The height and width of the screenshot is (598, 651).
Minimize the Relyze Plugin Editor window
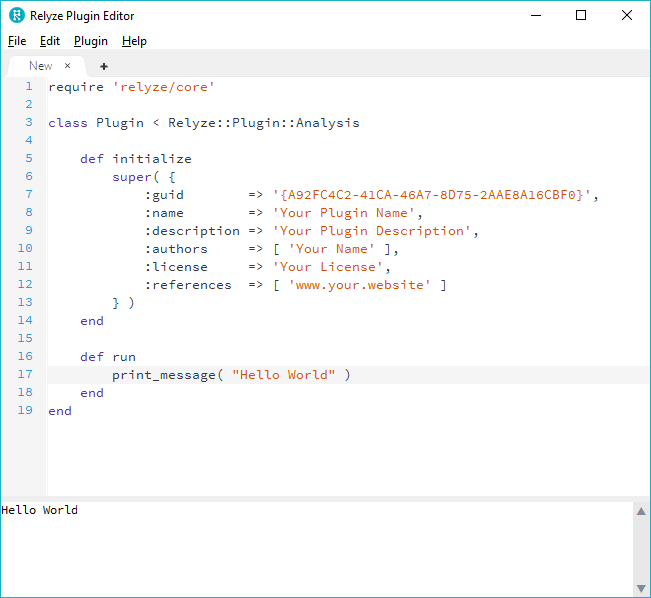pos(535,15)
